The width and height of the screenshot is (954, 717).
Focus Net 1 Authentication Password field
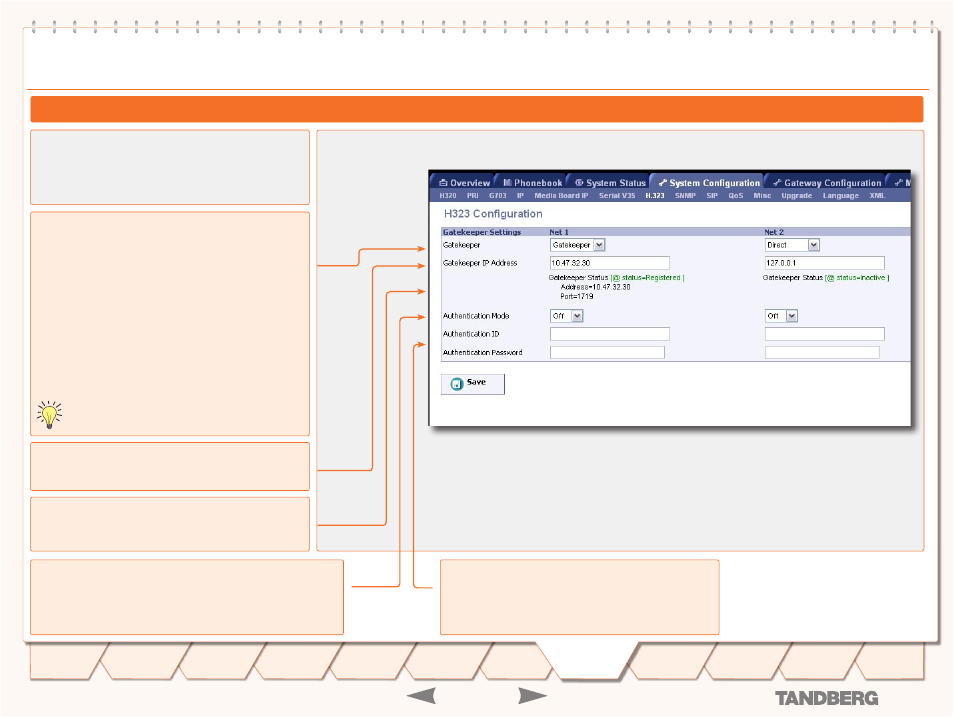point(607,352)
